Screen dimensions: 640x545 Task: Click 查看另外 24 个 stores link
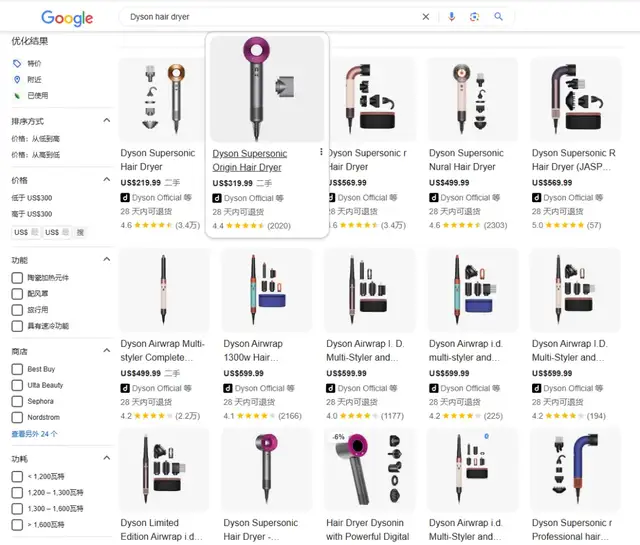pyautogui.click(x=34, y=434)
